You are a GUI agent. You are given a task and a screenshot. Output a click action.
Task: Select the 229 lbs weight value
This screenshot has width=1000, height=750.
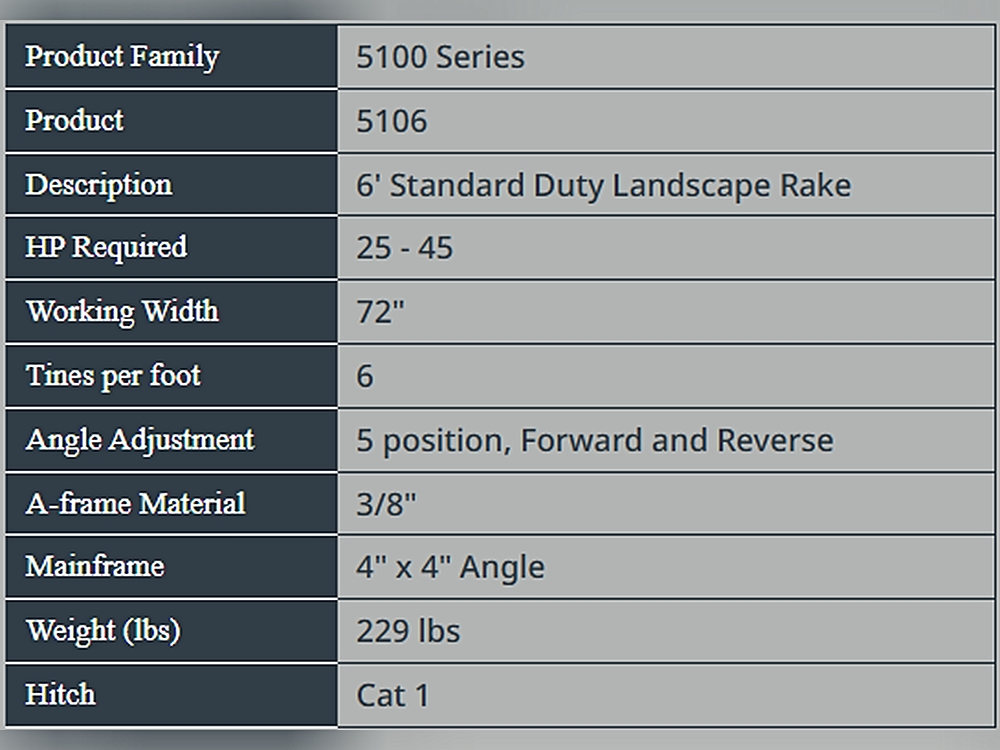point(408,631)
